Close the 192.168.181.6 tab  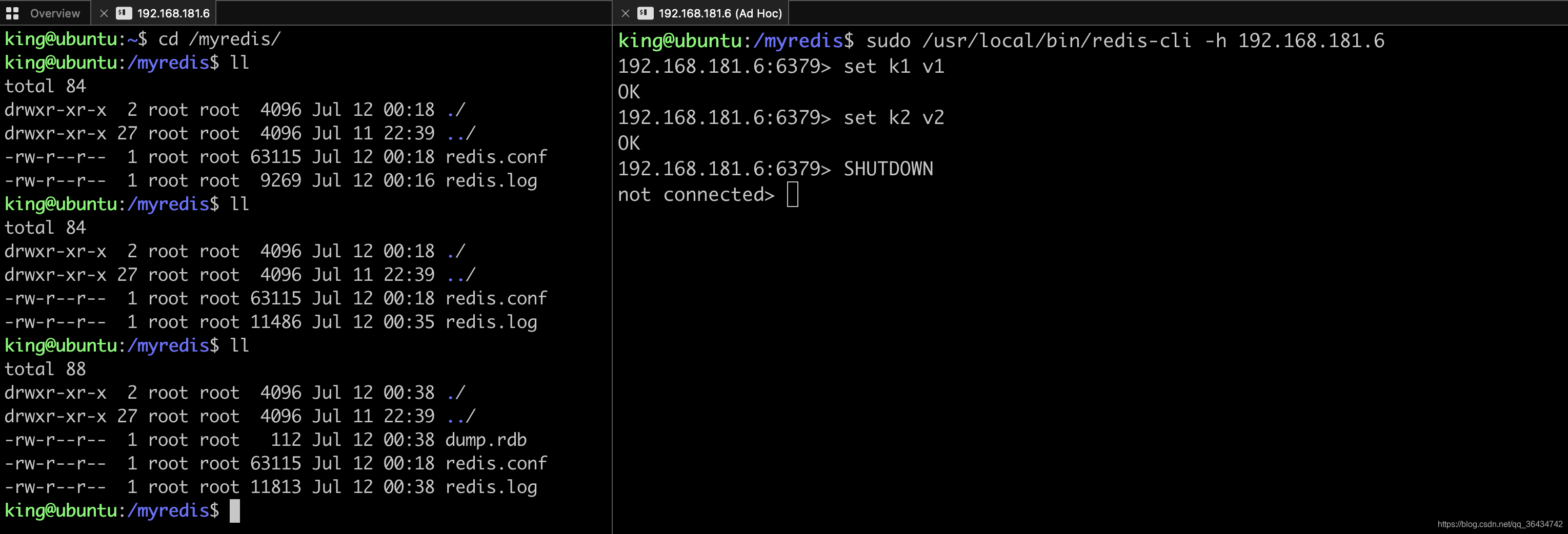104,13
